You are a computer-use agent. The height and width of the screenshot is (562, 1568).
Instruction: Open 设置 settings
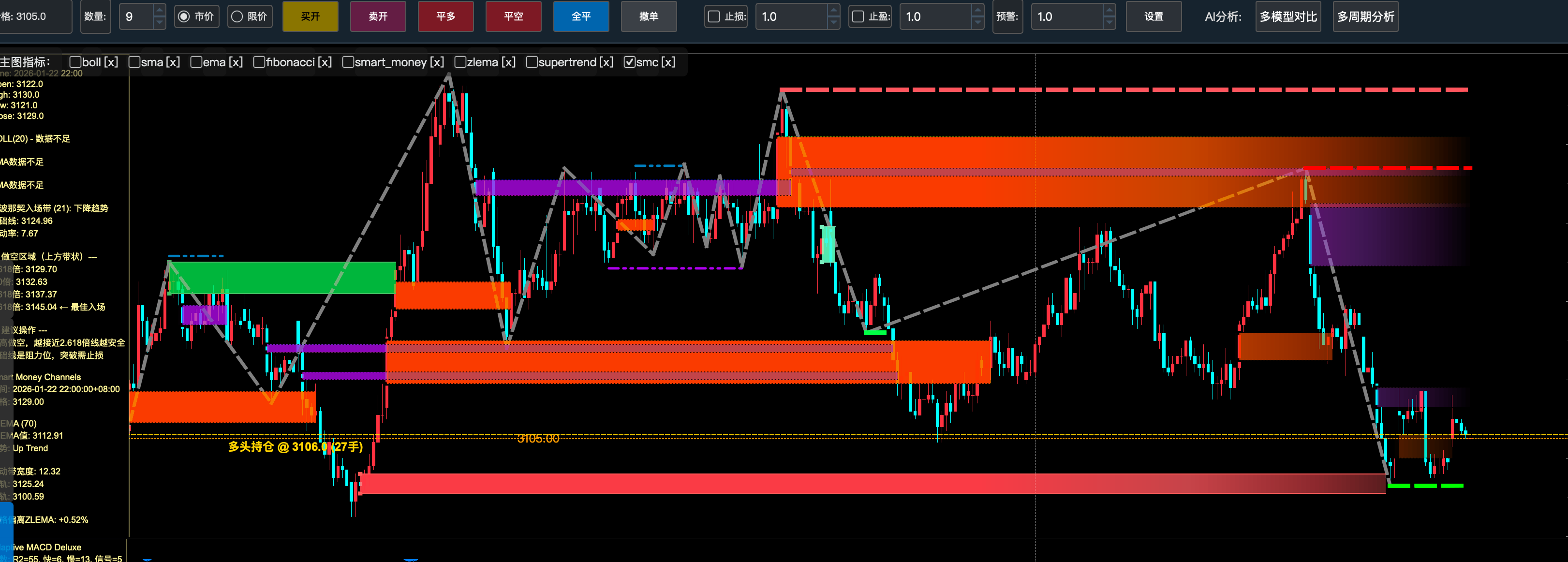coord(1154,16)
